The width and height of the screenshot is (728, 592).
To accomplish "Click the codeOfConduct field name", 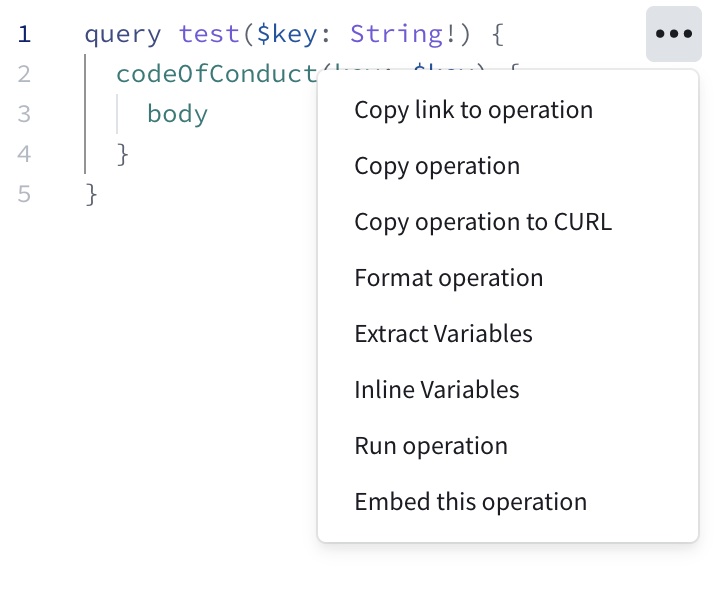I will tap(216, 75).
